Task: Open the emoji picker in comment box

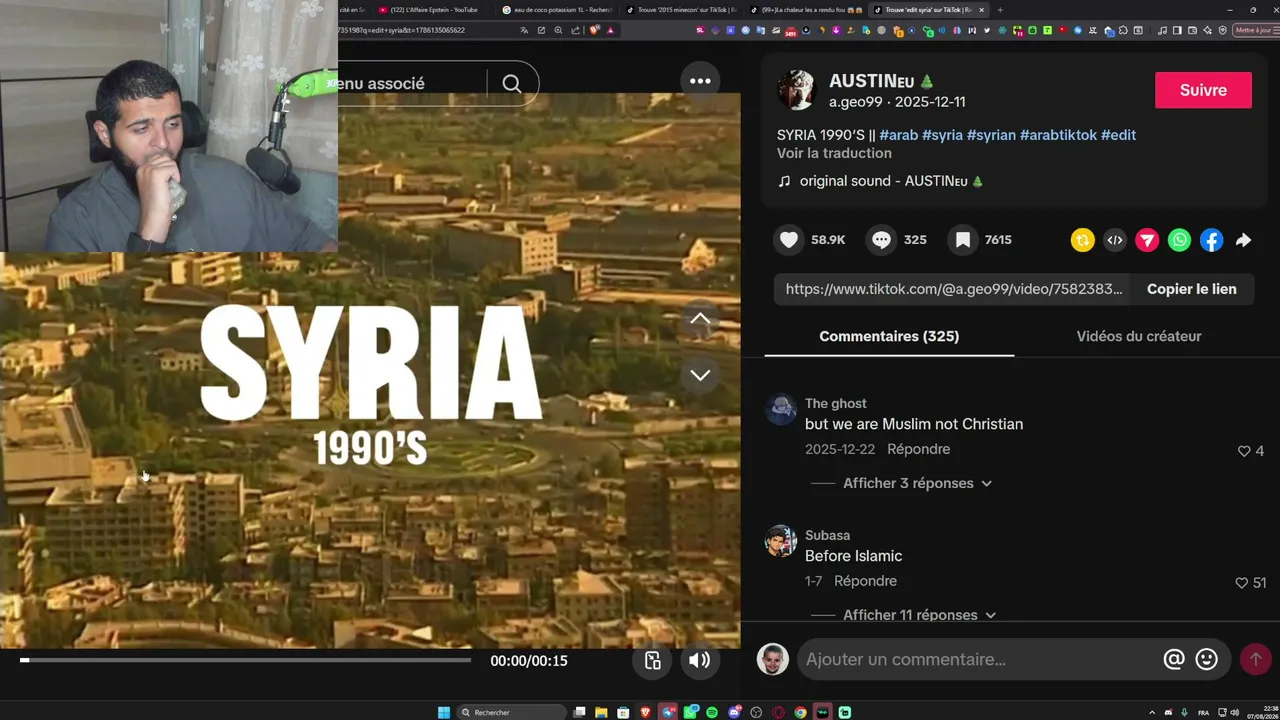Action: point(1207,659)
